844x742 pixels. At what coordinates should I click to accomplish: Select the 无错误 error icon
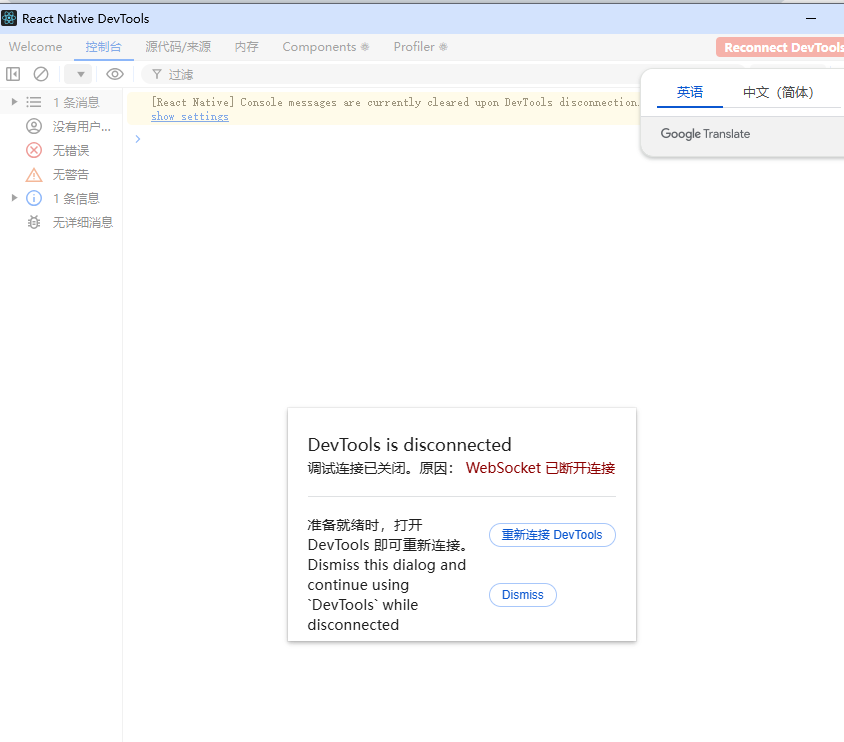34,150
